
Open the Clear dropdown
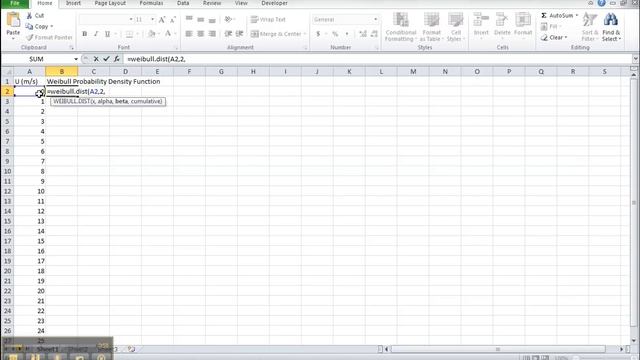(x=554, y=38)
